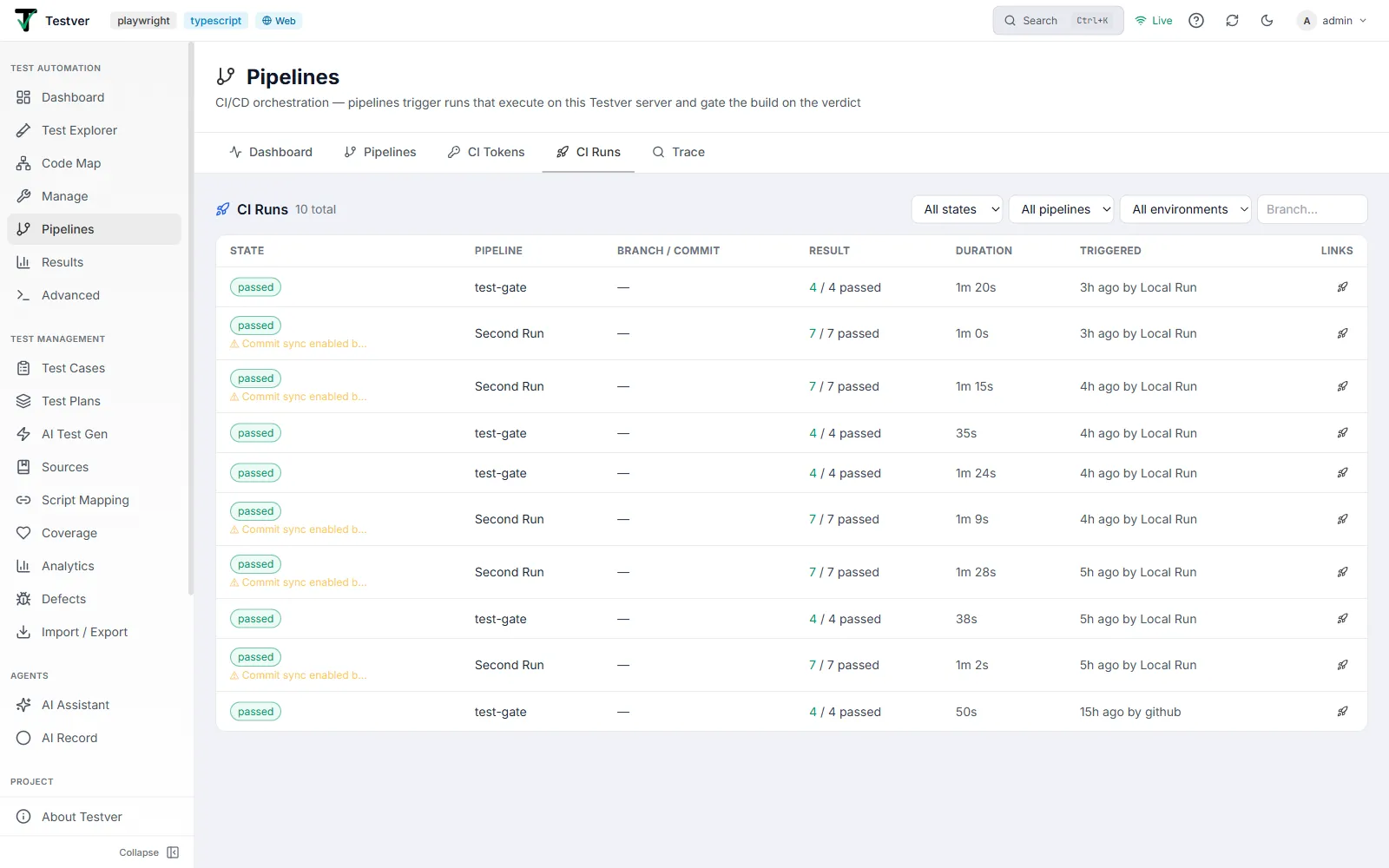Open run link for 35s run
The image size is (1389, 868).
click(x=1342, y=433)
